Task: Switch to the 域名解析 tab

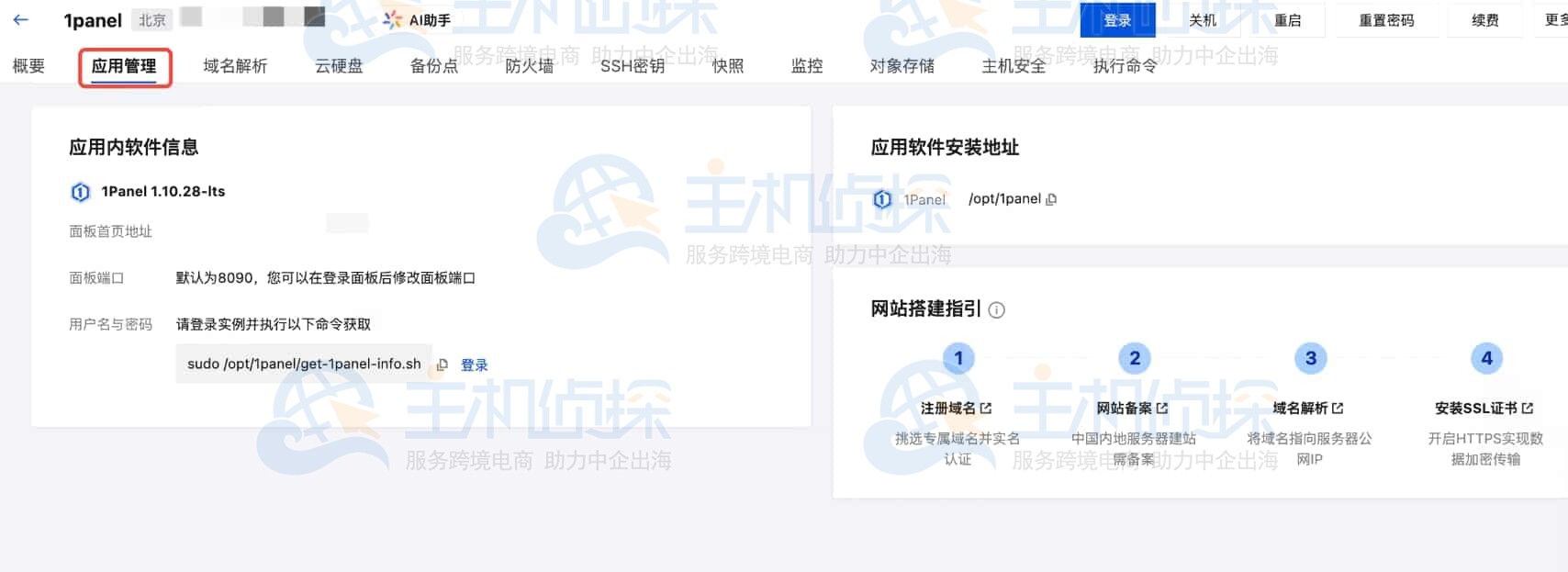Action: point(235,66)
